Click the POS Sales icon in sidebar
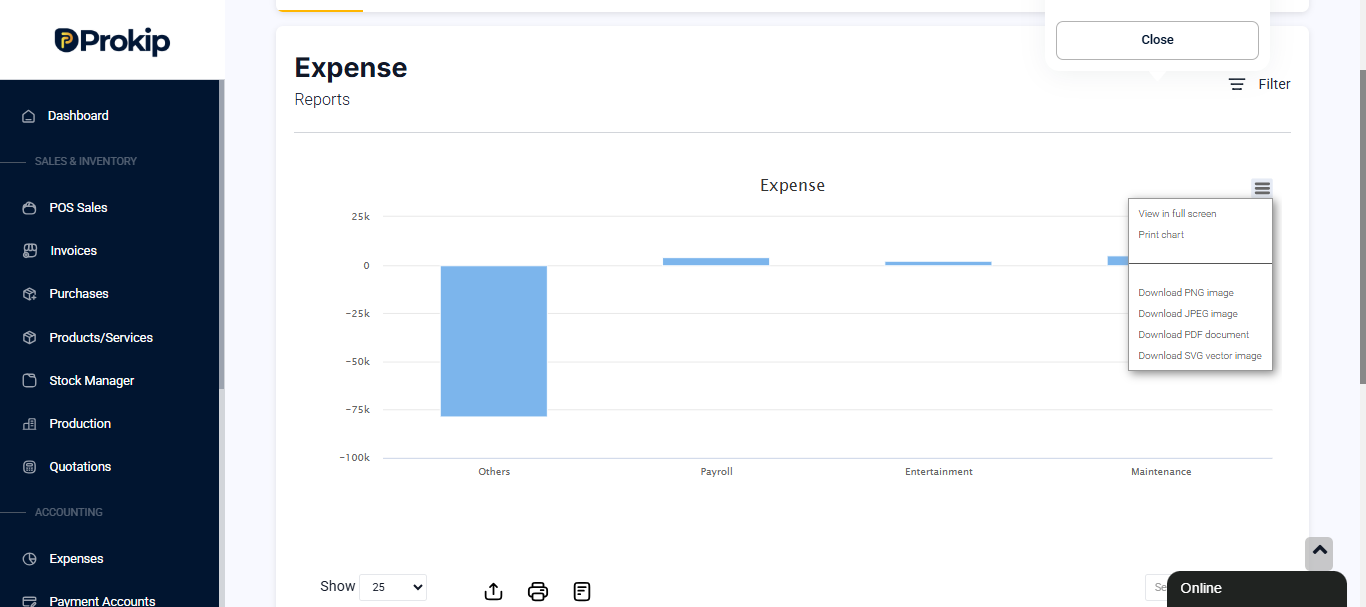The height and width of the screenshot is (607, 1366). tap(29, 208)
